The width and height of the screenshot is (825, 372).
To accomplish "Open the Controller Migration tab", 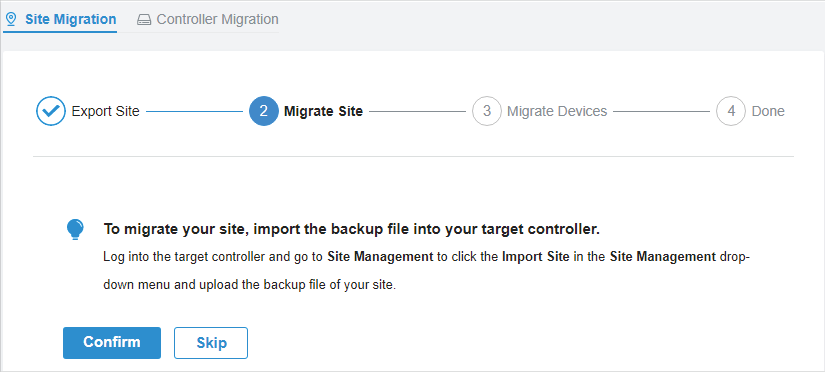I will pyautogui.click(x=207, y=19).
